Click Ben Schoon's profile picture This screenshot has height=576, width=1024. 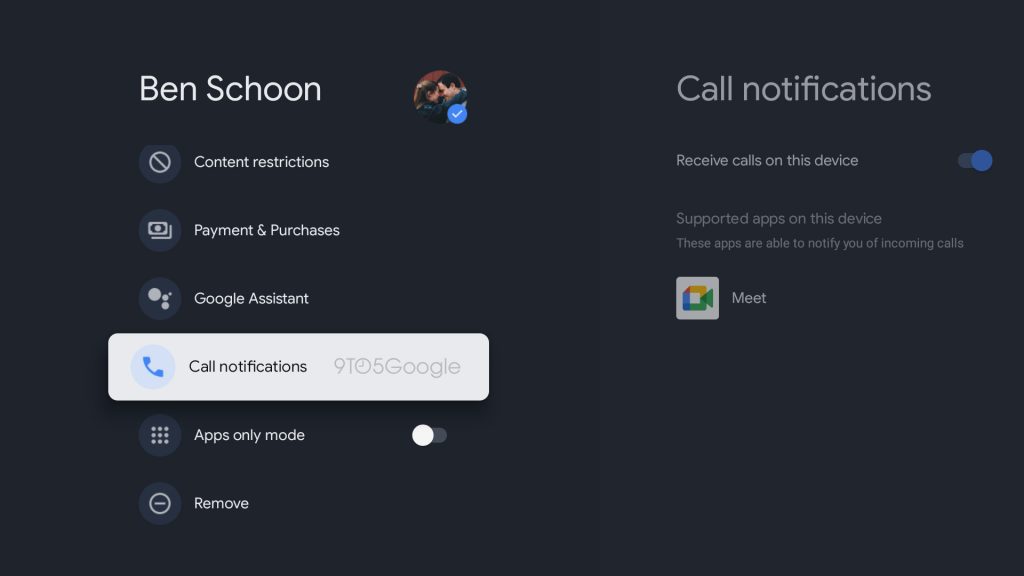tap(440, 96)
